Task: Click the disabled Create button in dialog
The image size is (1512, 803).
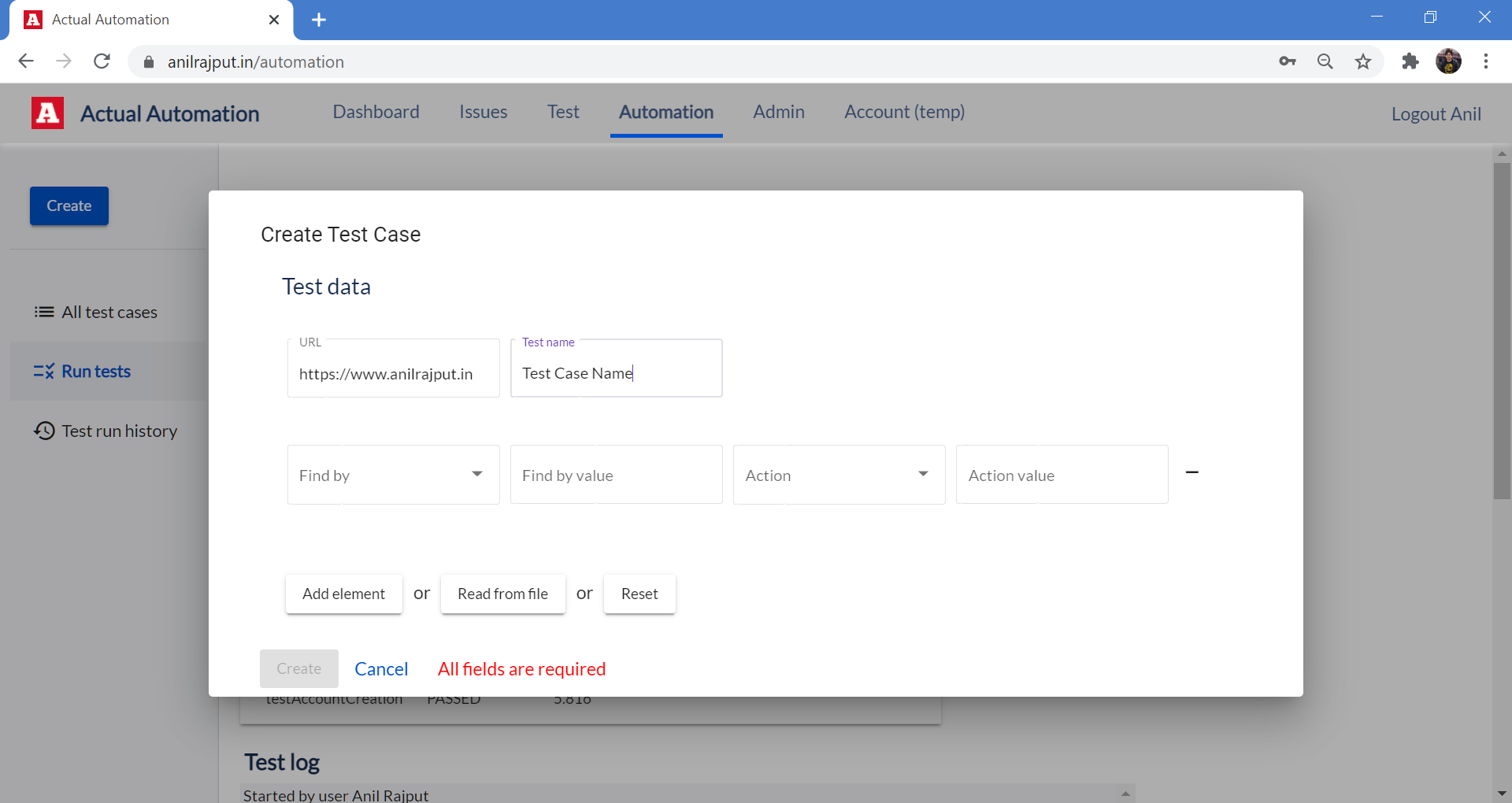Action: (x=299, y=669)
